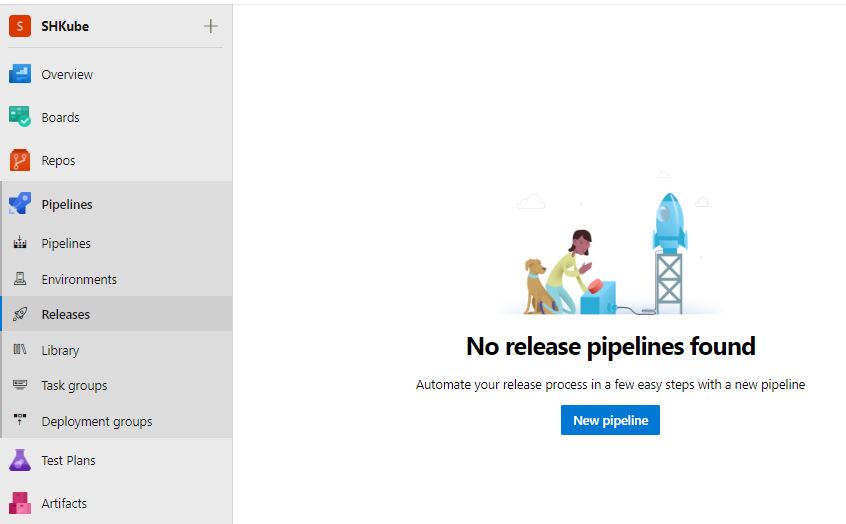Click the 'No release pipelines found' heading

pyautogui.click(x=611, y=346)
